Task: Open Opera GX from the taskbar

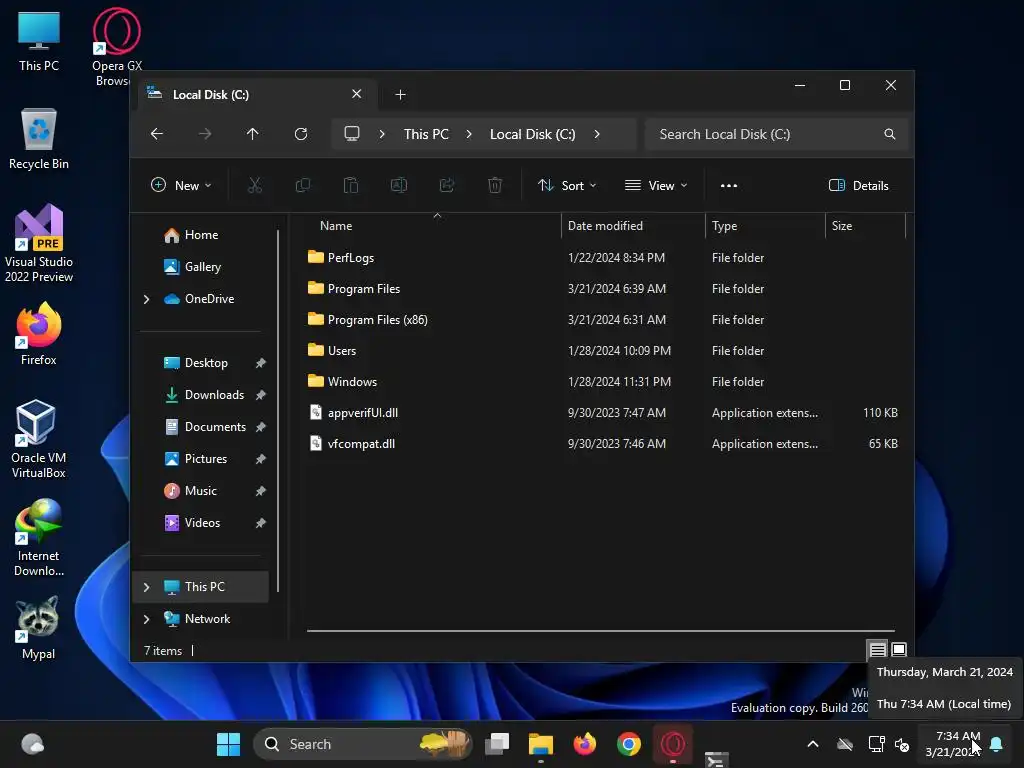Action: point(673,744)
